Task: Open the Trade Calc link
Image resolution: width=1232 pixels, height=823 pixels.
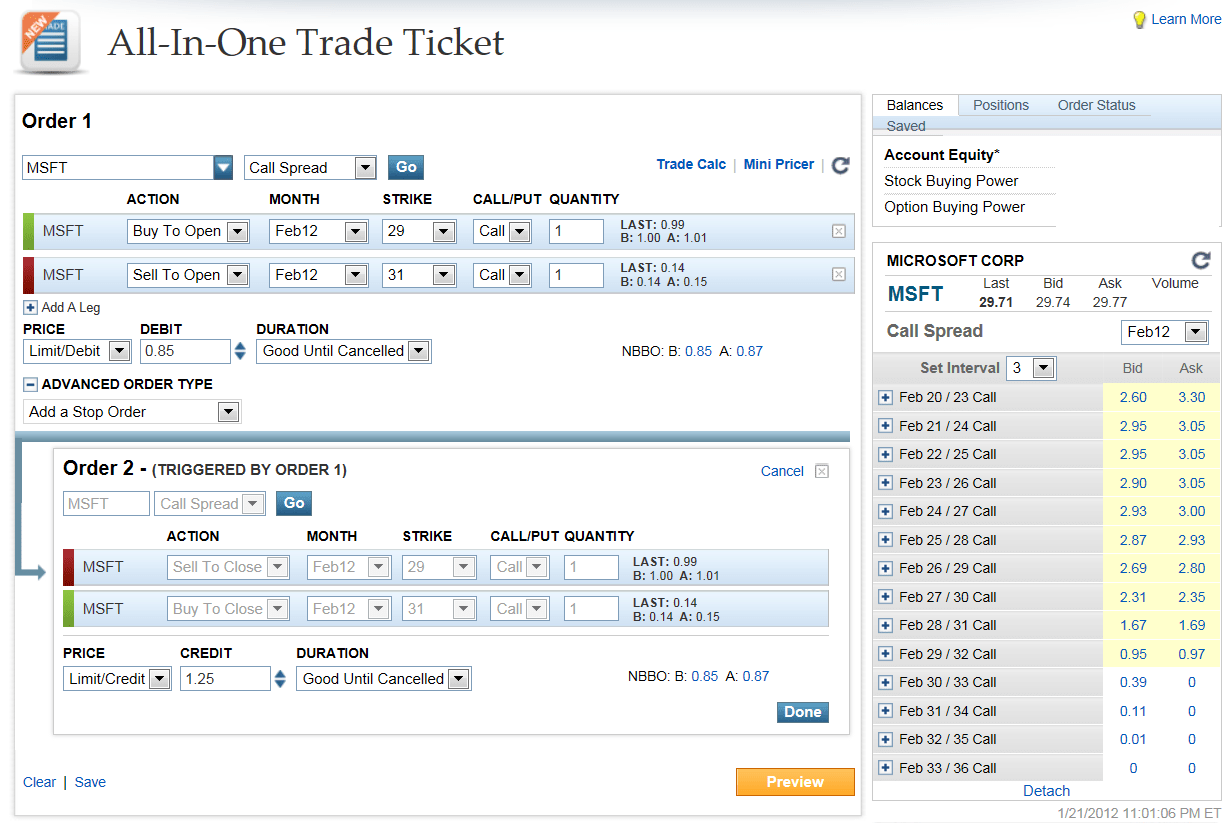Action: (x=691, y=164)
